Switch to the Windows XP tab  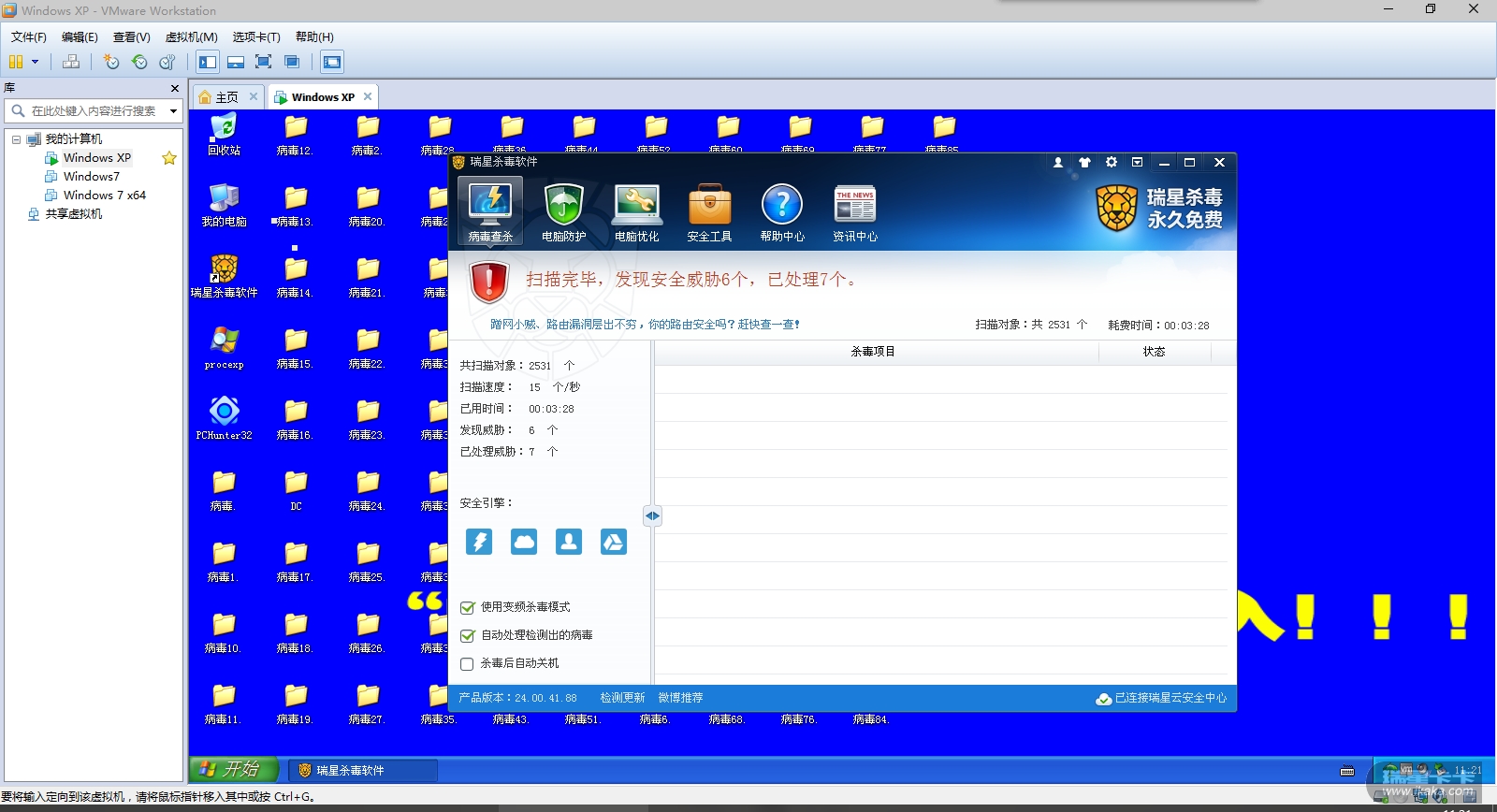click(322, 97)
